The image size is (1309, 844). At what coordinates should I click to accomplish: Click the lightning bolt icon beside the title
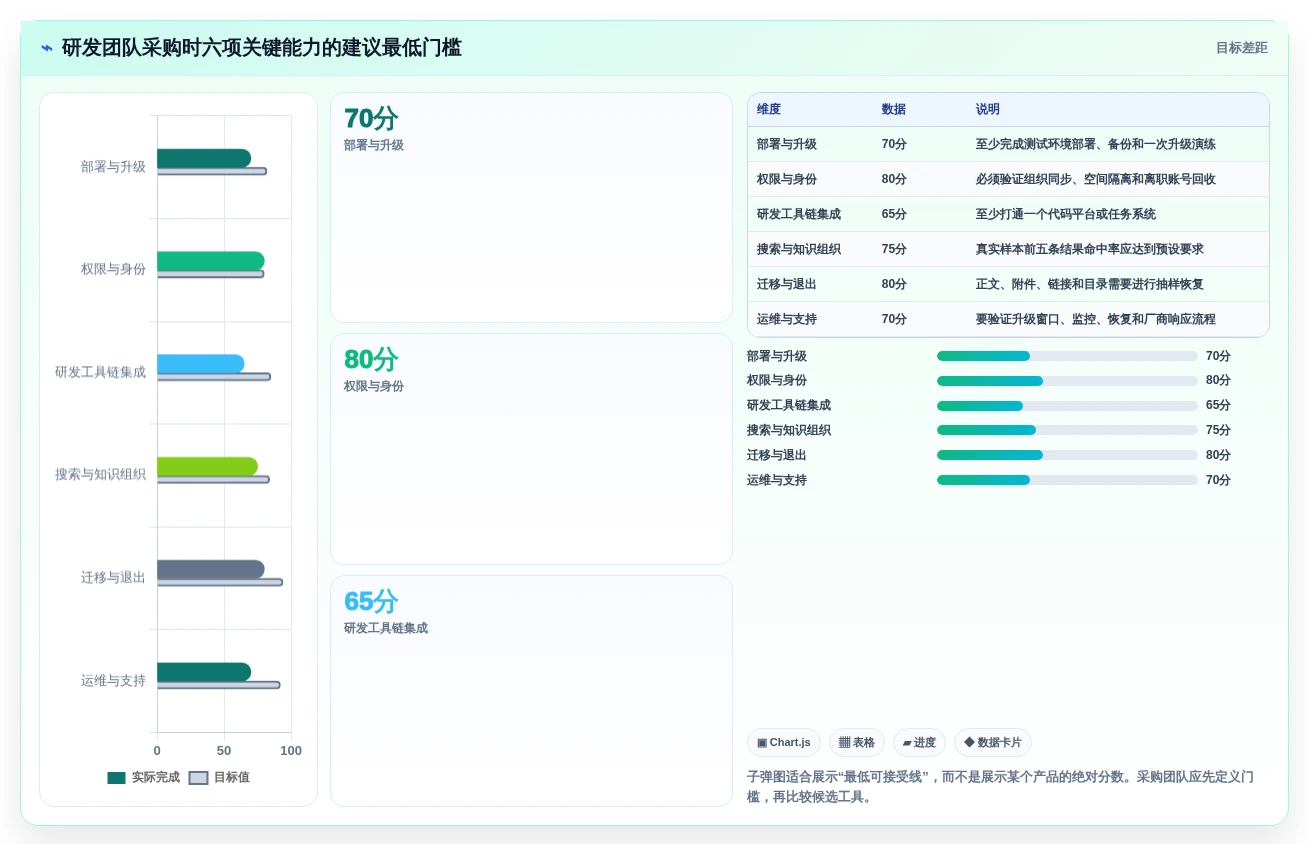[x=47, y=48]
